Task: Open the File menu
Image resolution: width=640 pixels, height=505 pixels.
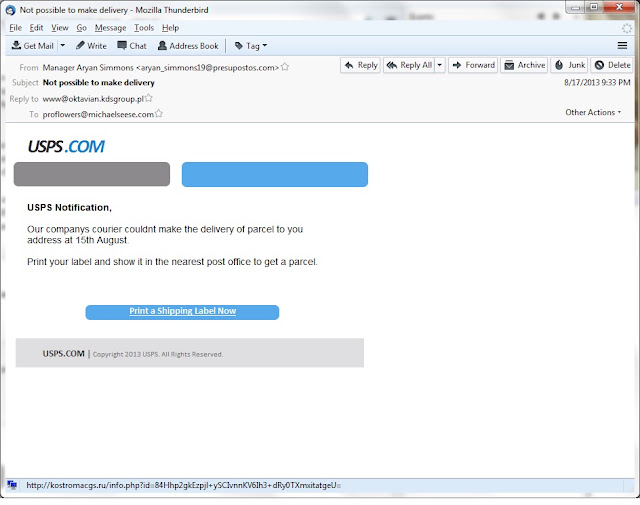Action: coord(16,28)
